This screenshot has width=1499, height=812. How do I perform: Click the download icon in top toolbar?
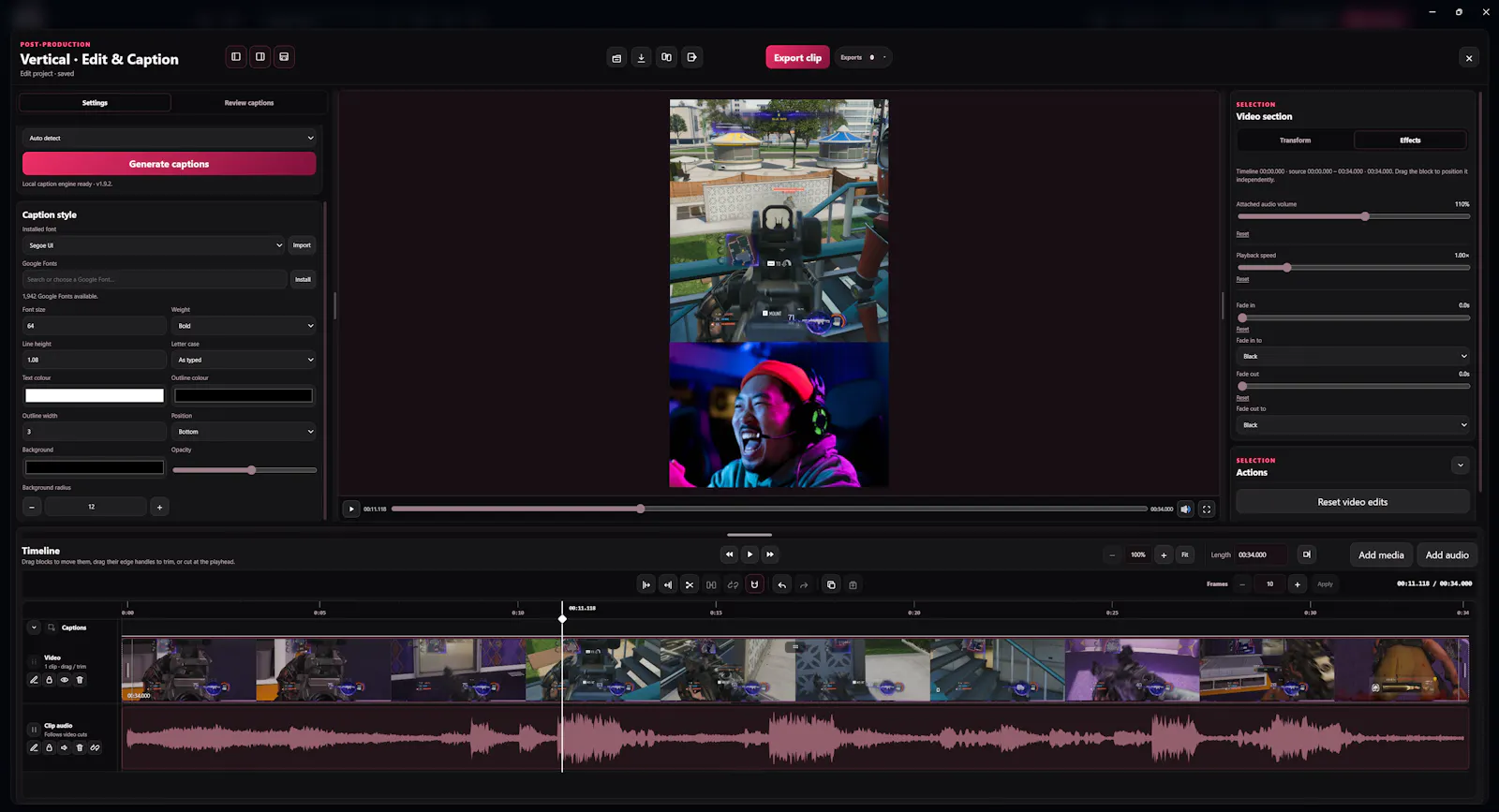(641, 57)
